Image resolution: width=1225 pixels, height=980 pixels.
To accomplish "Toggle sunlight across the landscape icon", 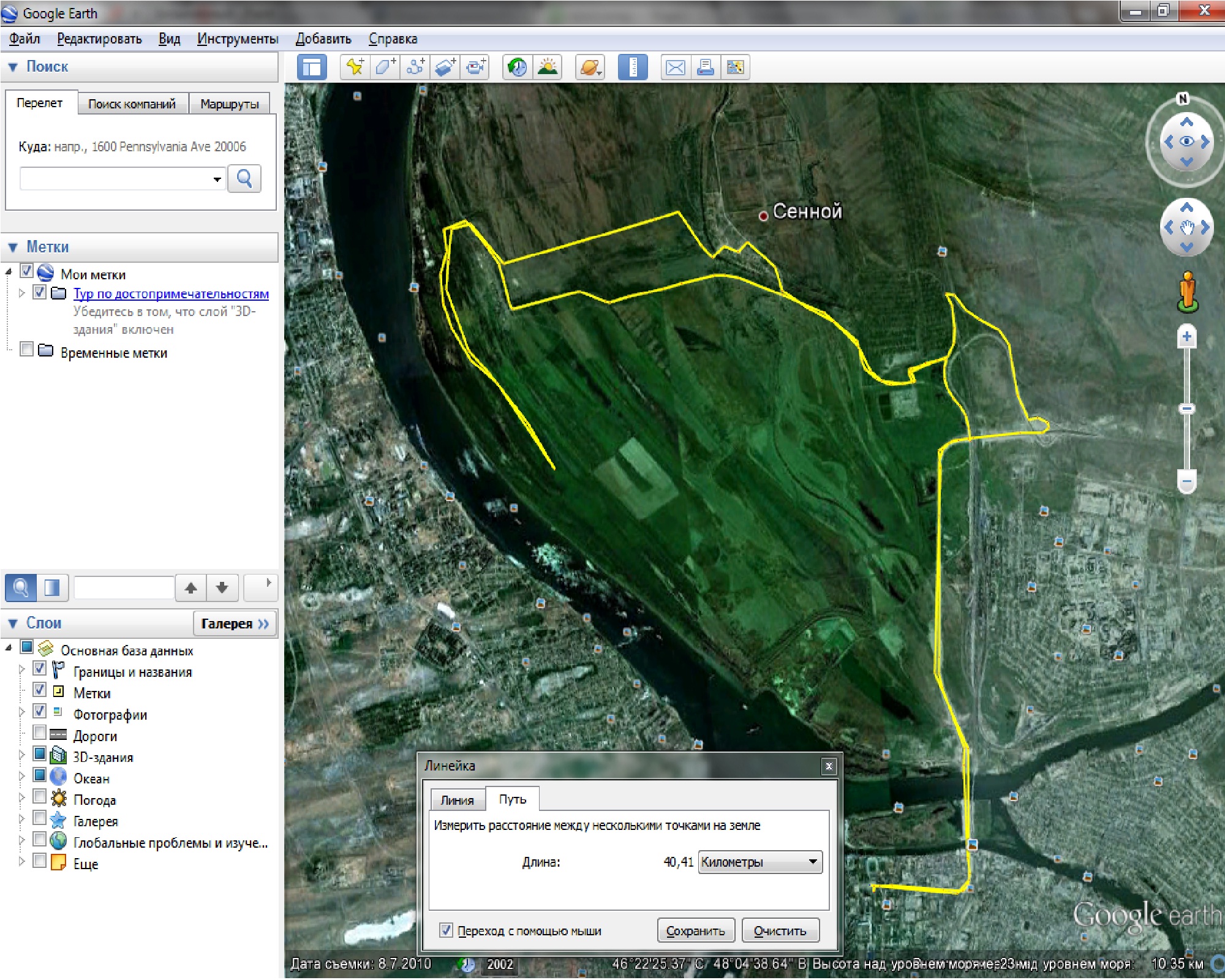I will (548, 67).
